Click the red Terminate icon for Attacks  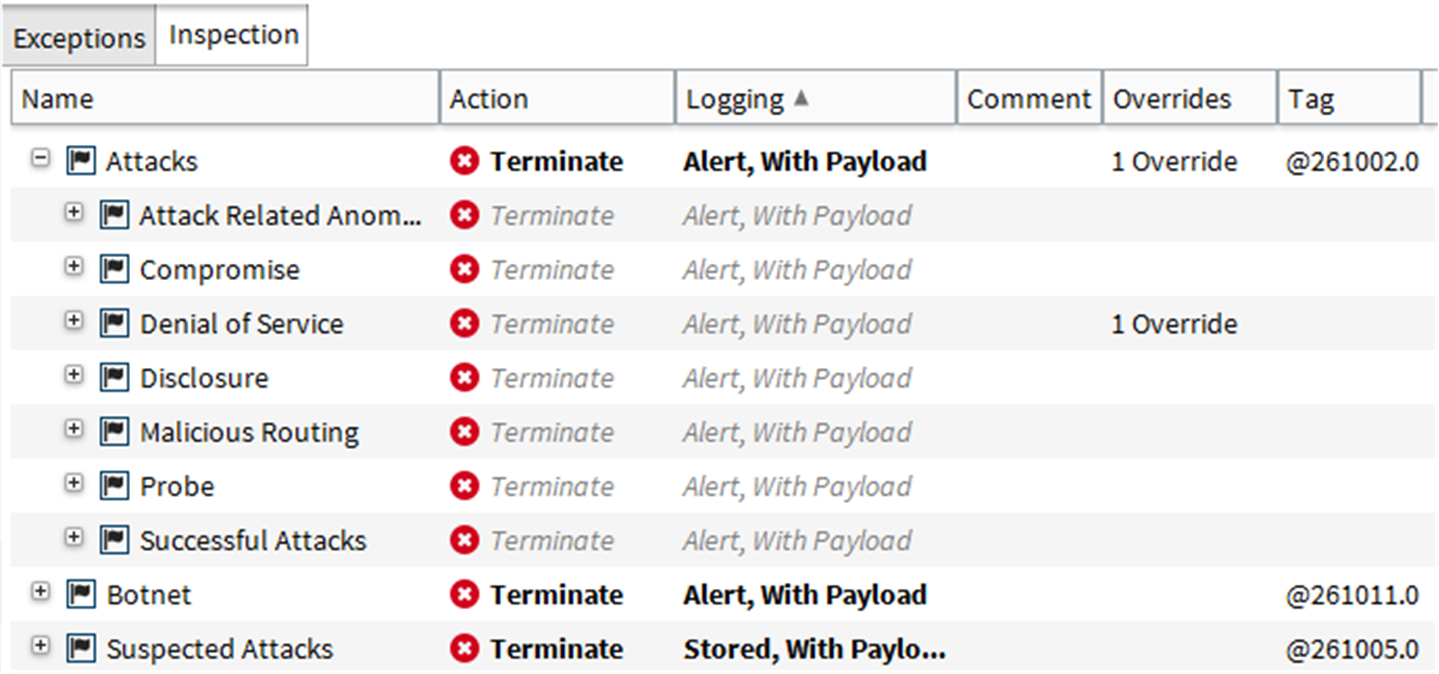click(464, 161)
